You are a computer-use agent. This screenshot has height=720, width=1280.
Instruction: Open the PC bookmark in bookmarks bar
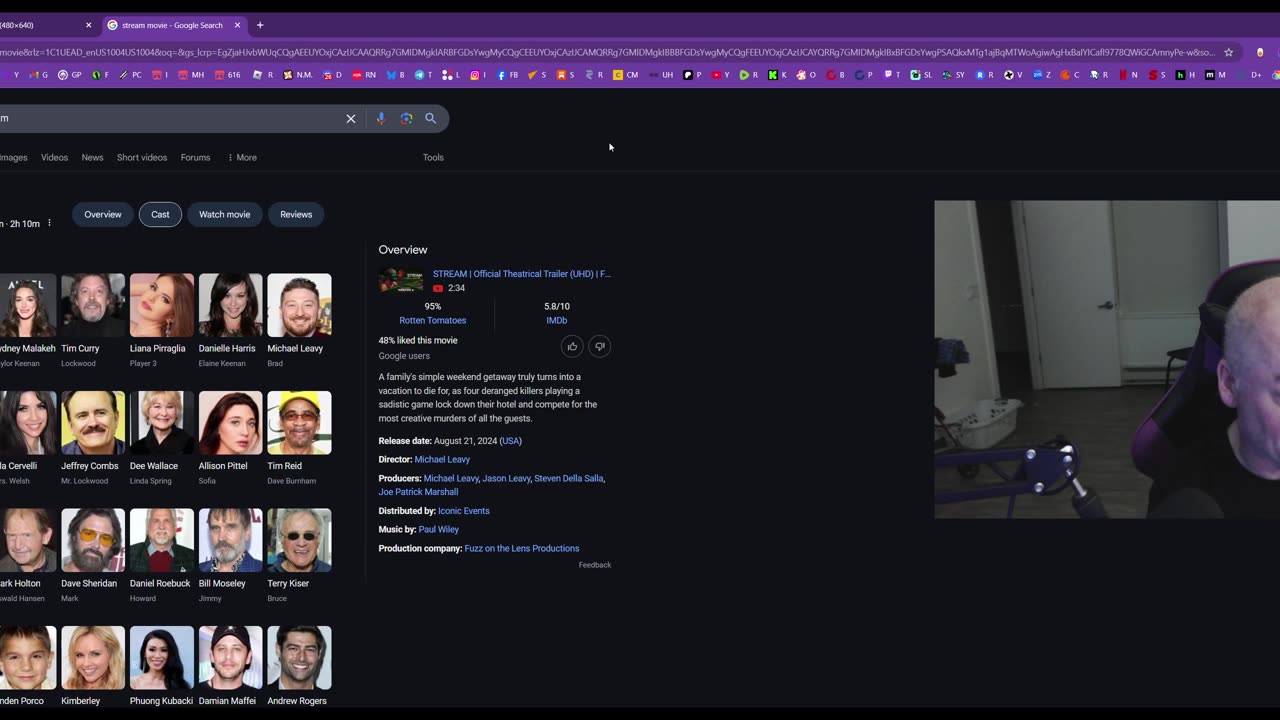[131, 75]
